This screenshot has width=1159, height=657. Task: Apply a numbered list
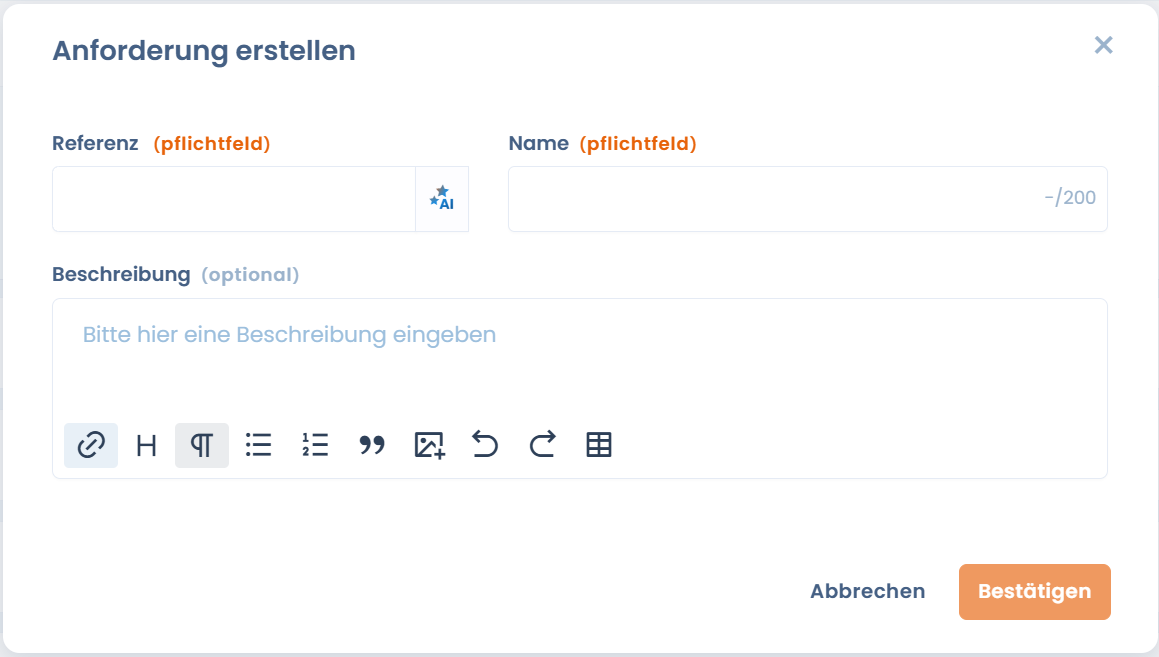point(315,445)
